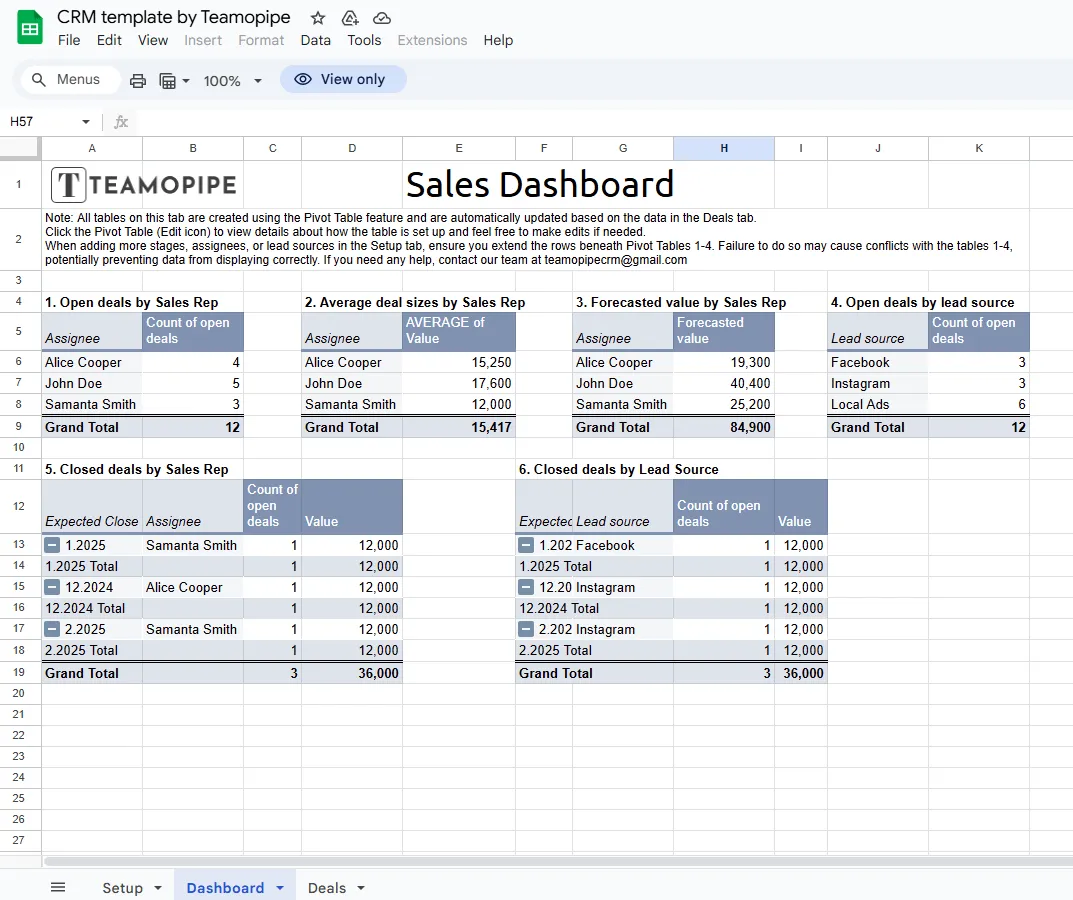This screenshot has height=900, width=1073.
Task: Click Alice Cooper's average value 15,250
Action: [x=459, y=363]
